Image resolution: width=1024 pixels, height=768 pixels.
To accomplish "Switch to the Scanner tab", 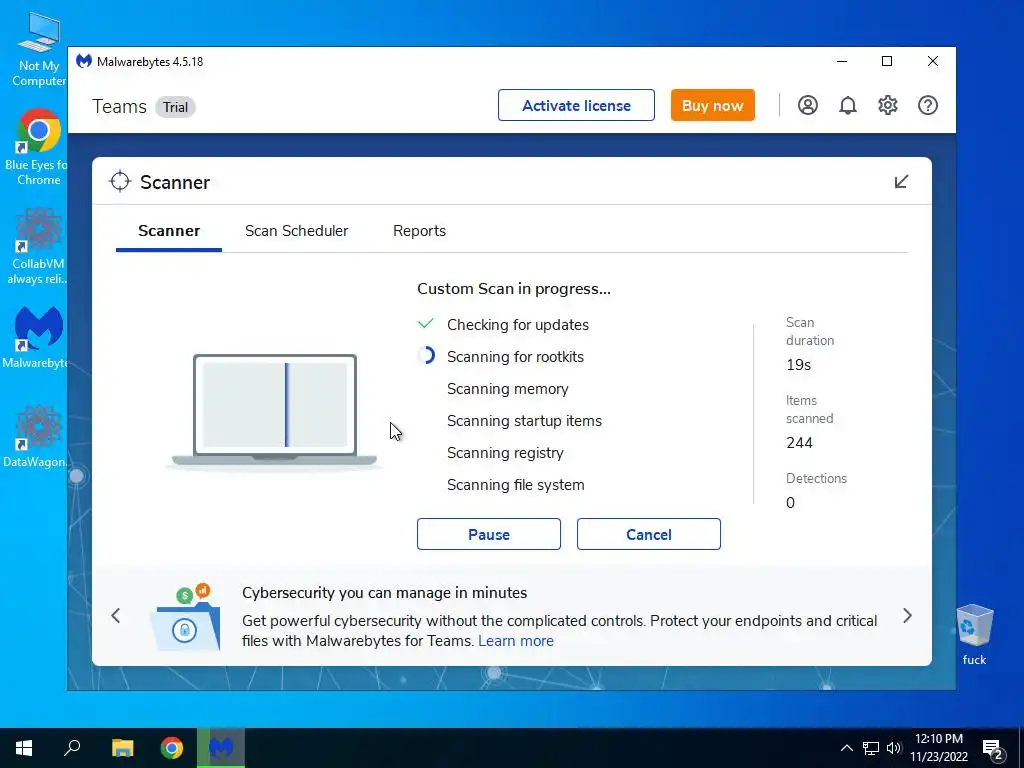I will coord(169,231).
